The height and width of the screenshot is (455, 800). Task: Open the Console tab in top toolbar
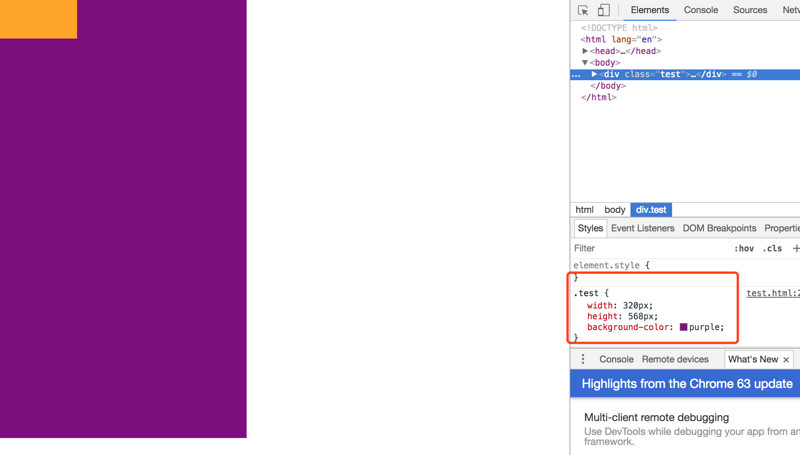click(700, 10)
